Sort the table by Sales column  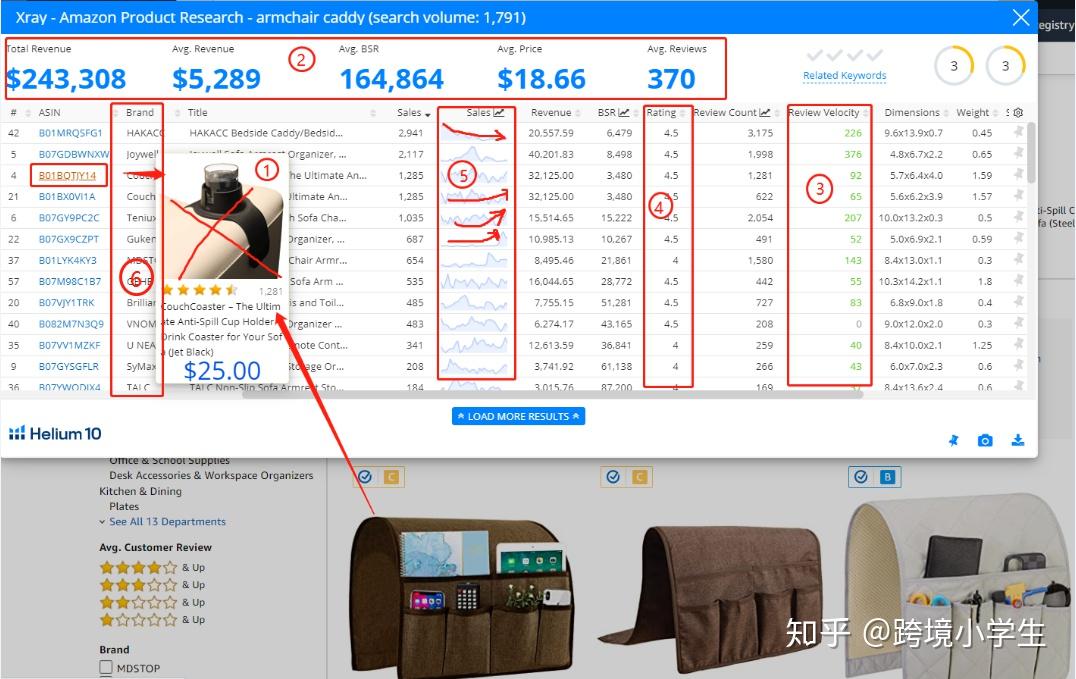[x=413, y=113]
